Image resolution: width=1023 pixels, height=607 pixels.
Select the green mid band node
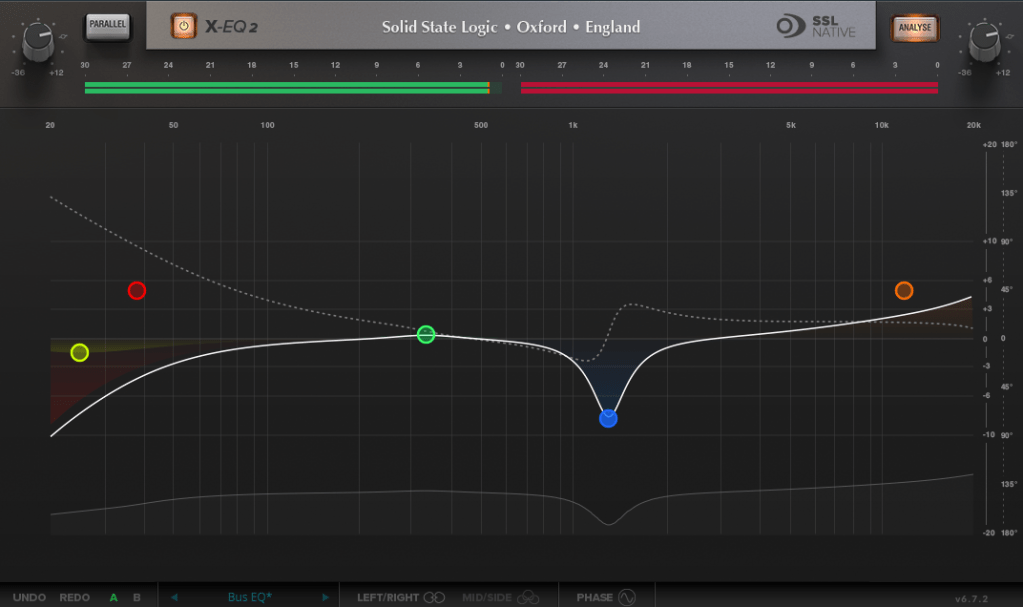(426, 334)
